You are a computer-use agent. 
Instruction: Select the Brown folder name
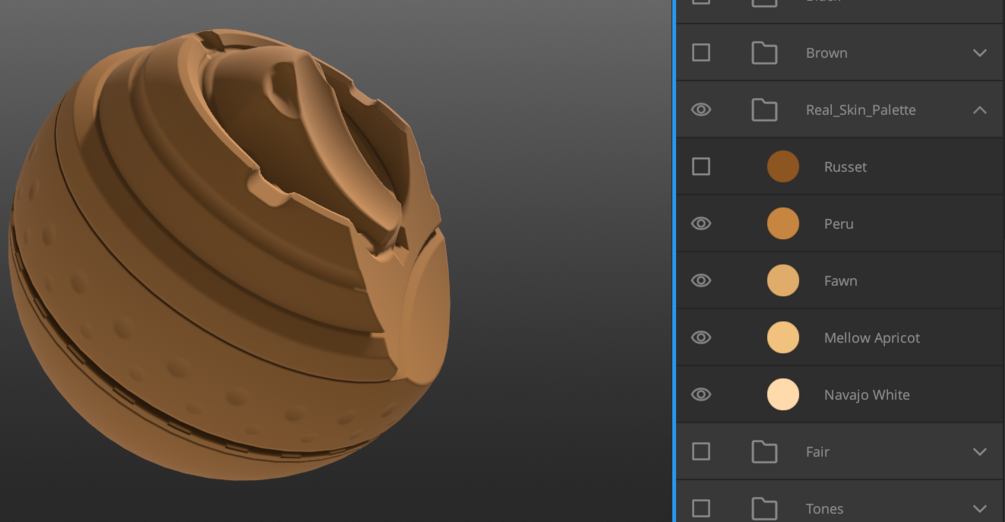(826, 53)
